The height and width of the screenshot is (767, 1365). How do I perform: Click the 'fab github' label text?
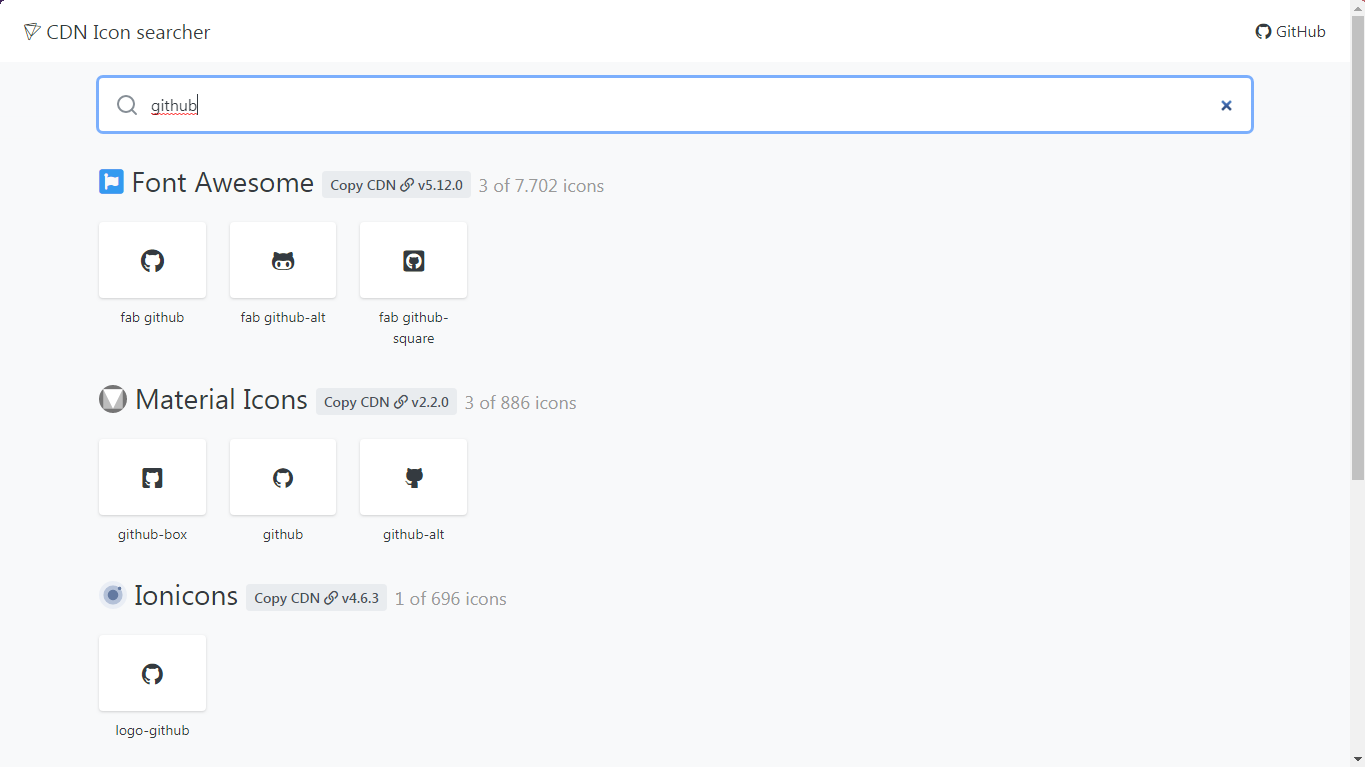[x=152, y=318]
